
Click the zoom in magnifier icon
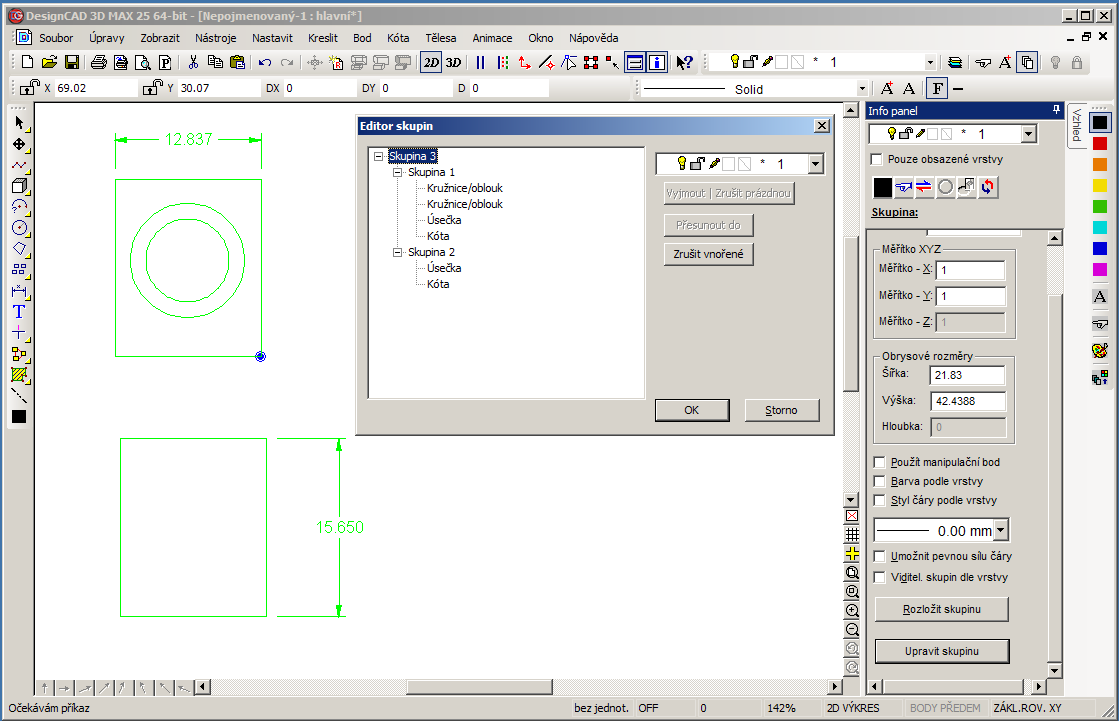coord(852,611)
